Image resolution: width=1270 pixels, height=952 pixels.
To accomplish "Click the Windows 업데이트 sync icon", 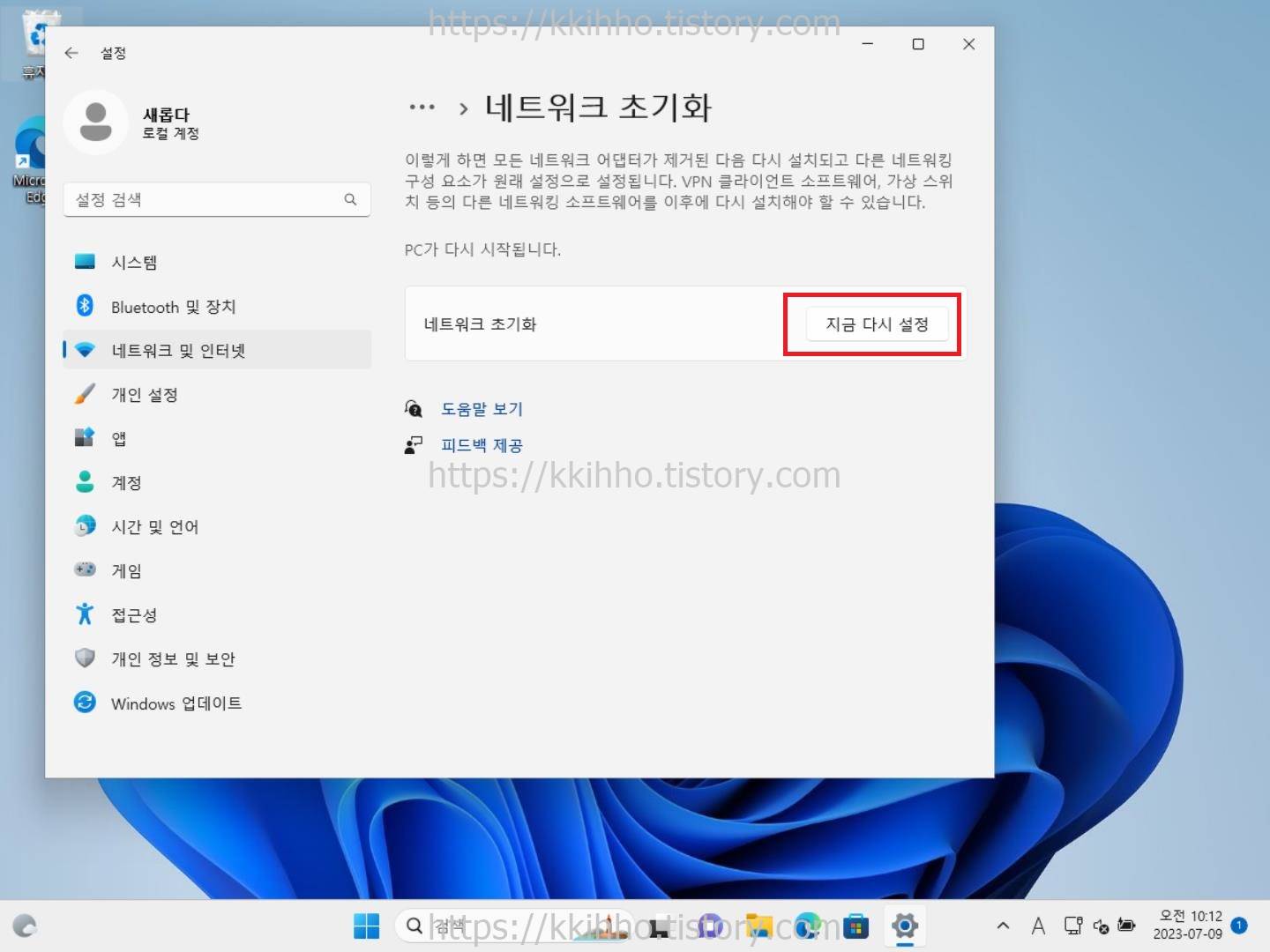I will [85, 702].
